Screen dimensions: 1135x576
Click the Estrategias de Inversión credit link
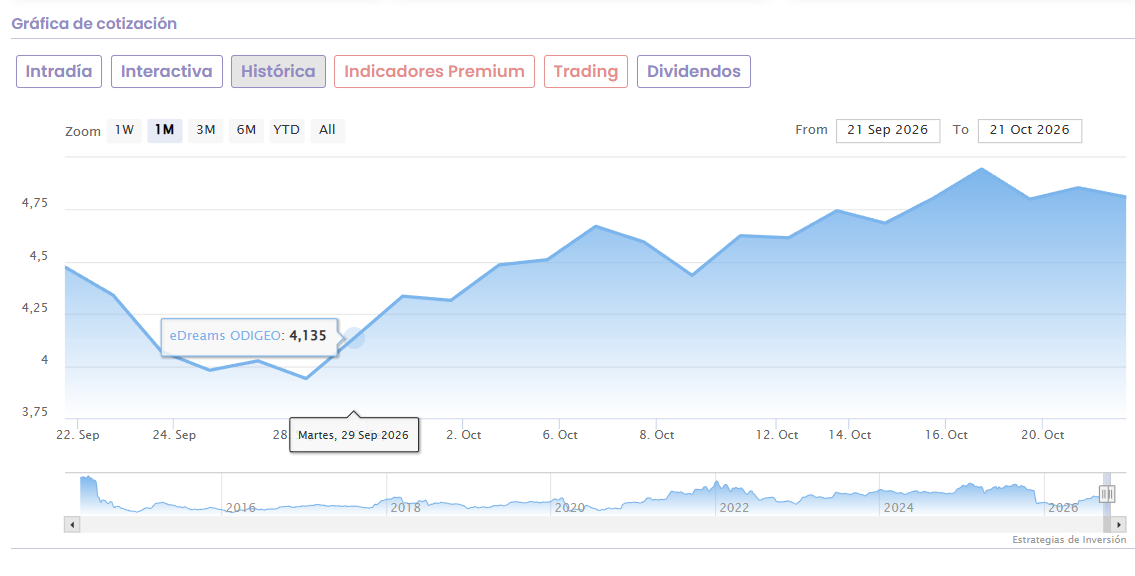click(1069, 540)
